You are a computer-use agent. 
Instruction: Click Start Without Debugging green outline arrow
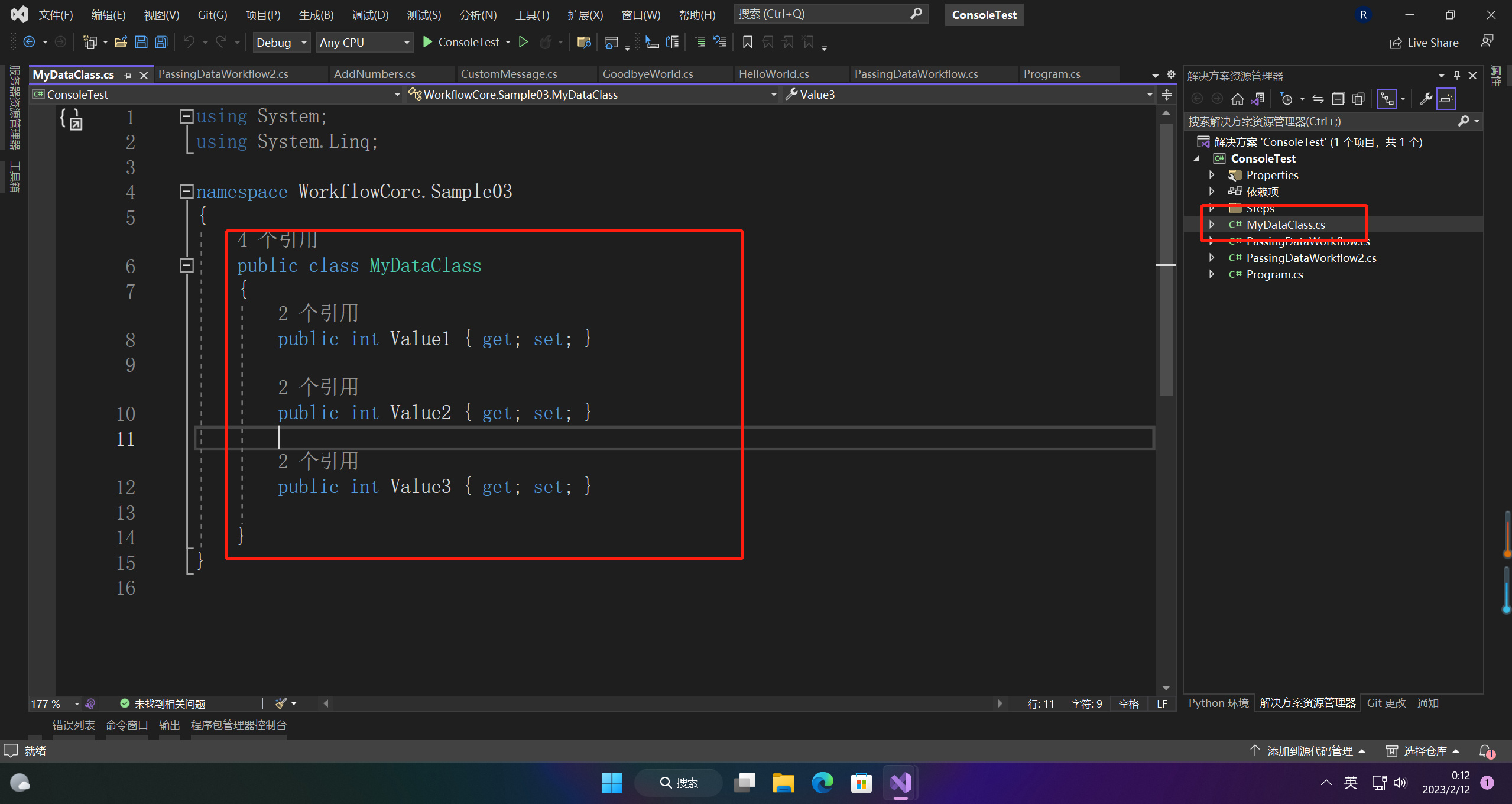(x=523, y=42)
